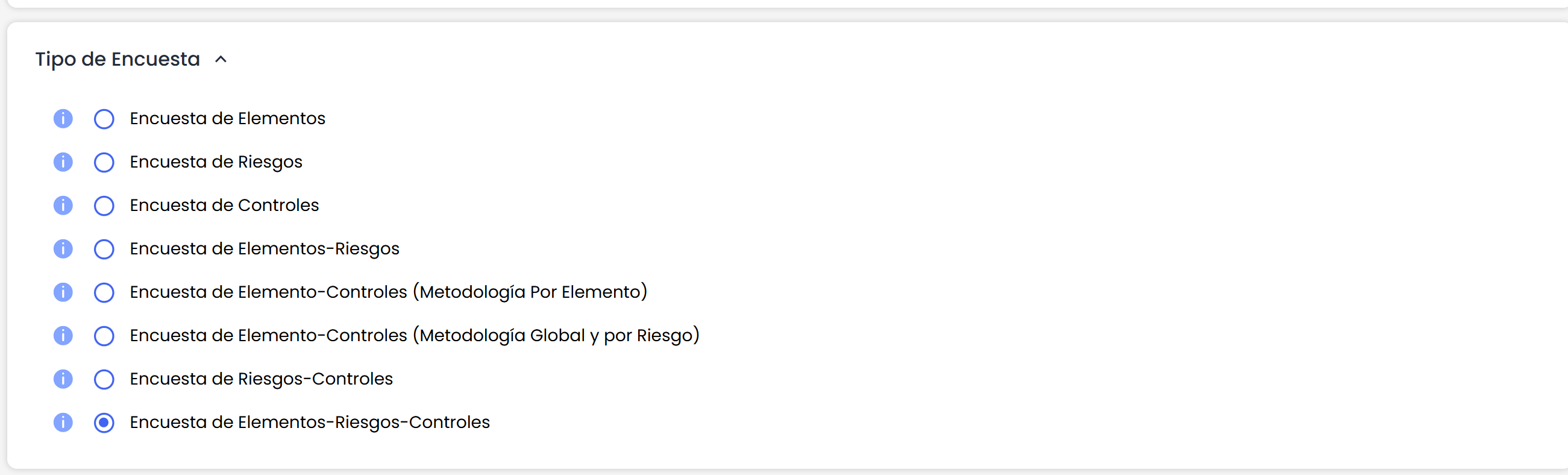Click the Tipo de Encuesta section title
1568x475 pixels.
[x=118, y=59]
